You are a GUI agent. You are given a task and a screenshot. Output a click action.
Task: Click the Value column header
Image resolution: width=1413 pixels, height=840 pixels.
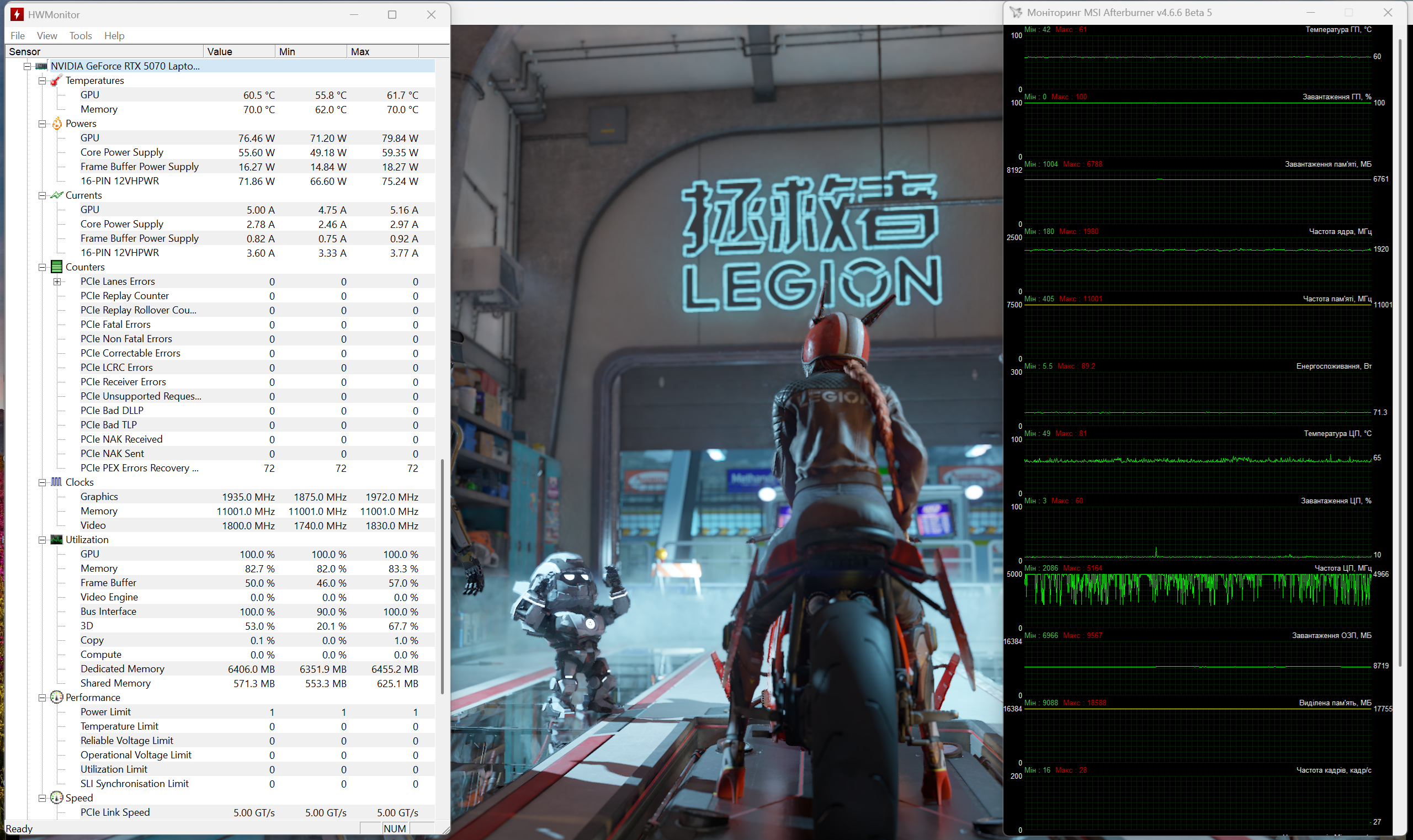pyautogui.click(x=238, y=51)
